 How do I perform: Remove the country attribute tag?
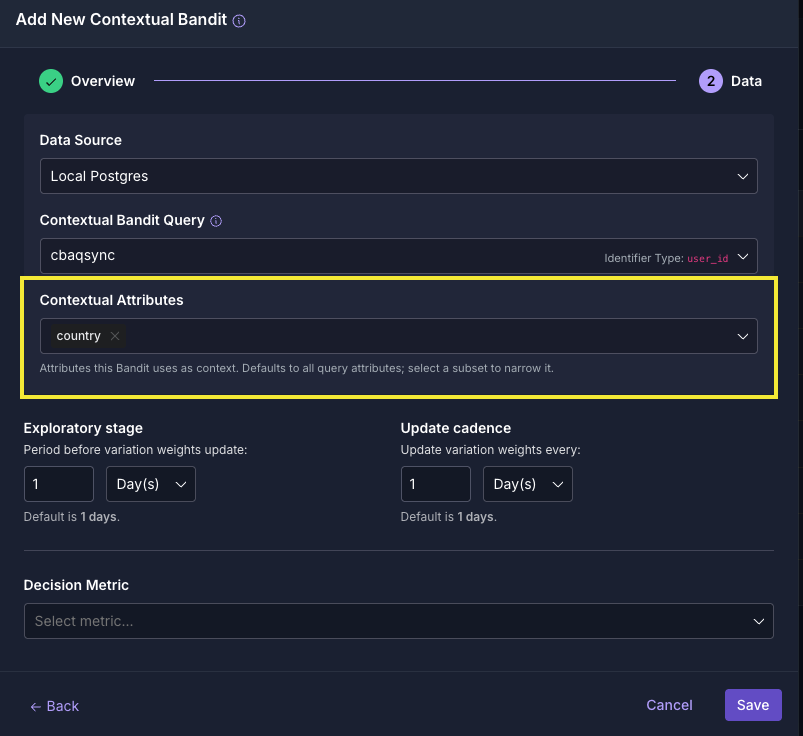point(115,336)
